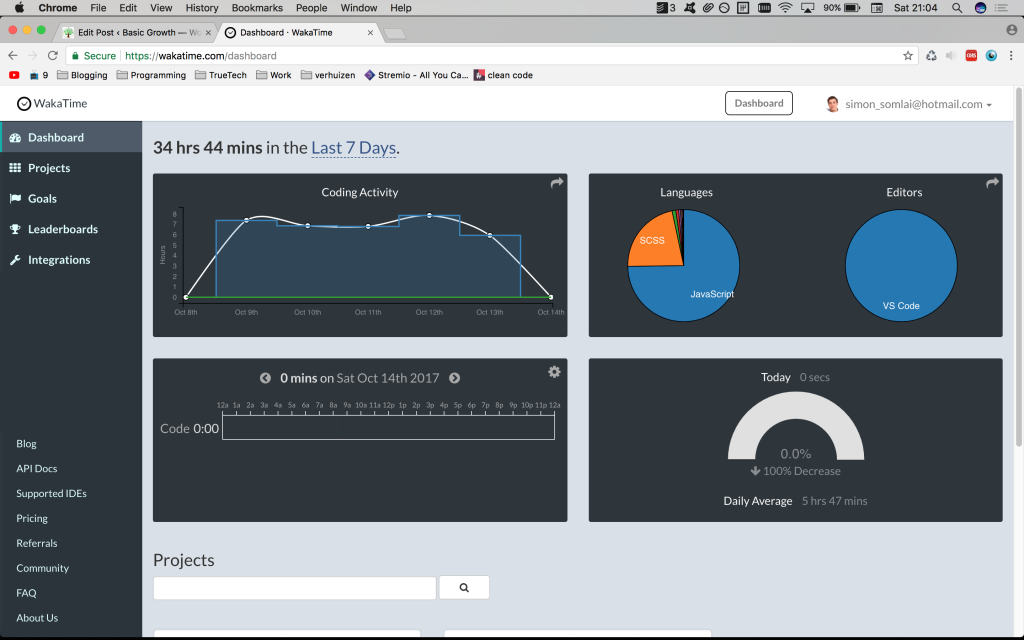Click the share arrow on Coding Activity
This screenshot has height=640, width=1024.
[x=557, y=183]
